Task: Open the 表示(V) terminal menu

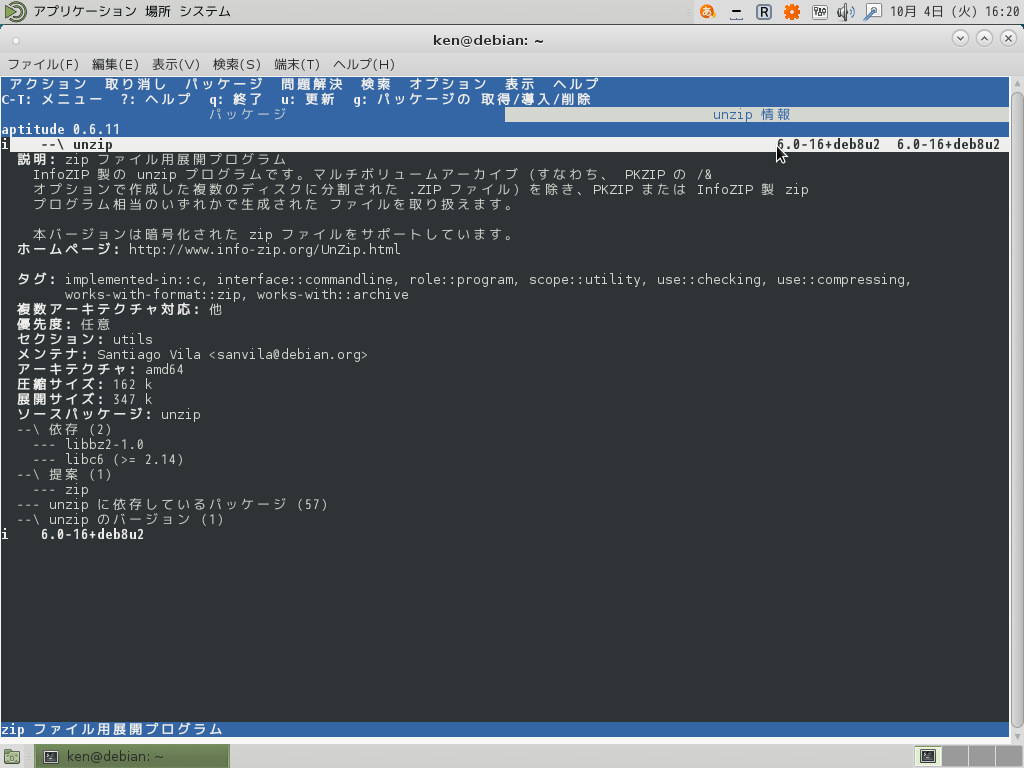Action: 176,64
